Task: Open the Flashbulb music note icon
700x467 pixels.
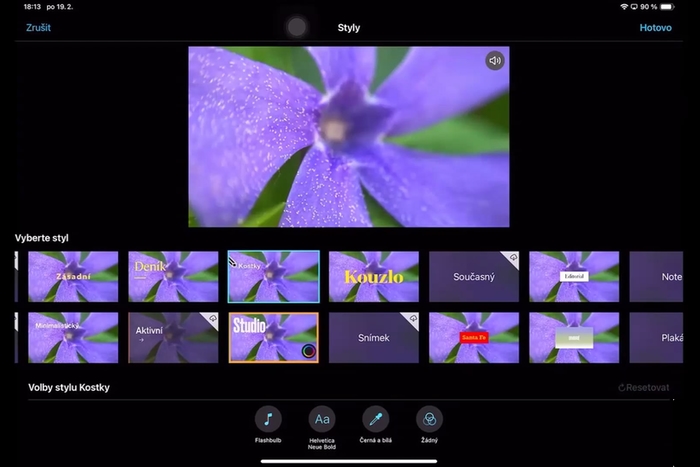Action: [268, 419]
